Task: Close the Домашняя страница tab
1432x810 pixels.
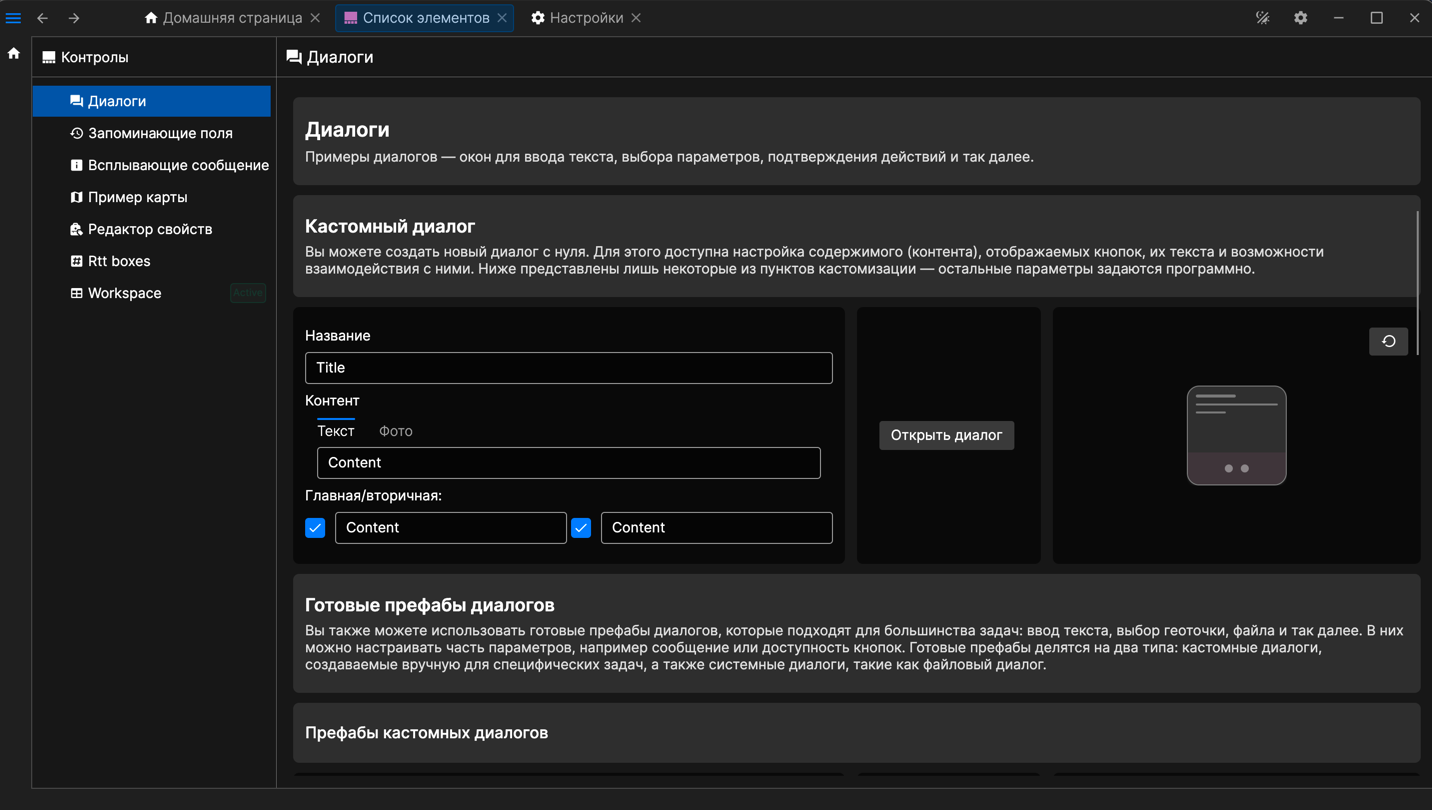Action: 315,18
